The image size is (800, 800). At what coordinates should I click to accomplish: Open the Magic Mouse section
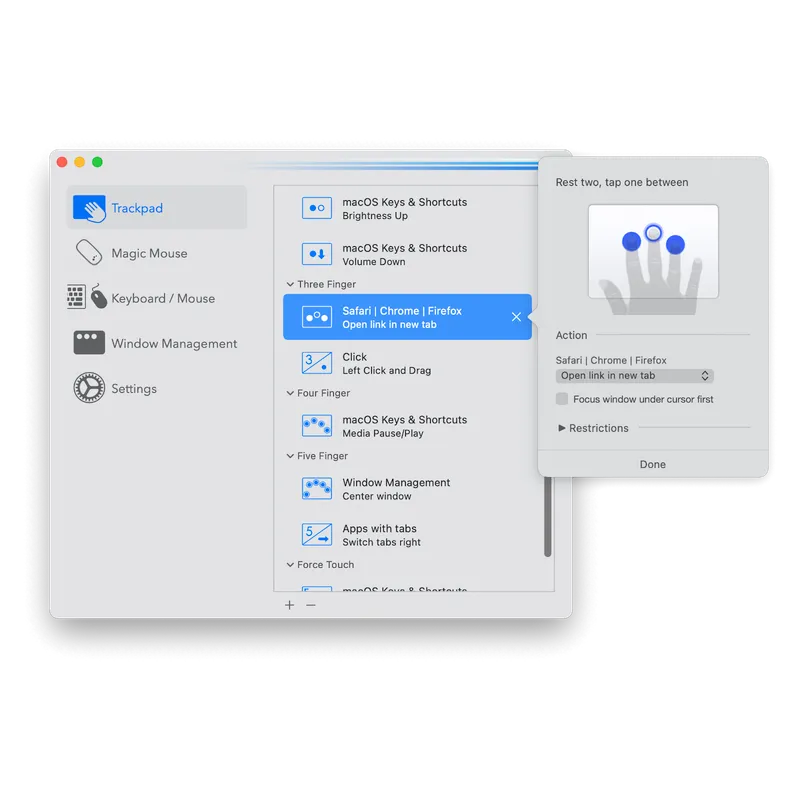[x=148, y=254]
